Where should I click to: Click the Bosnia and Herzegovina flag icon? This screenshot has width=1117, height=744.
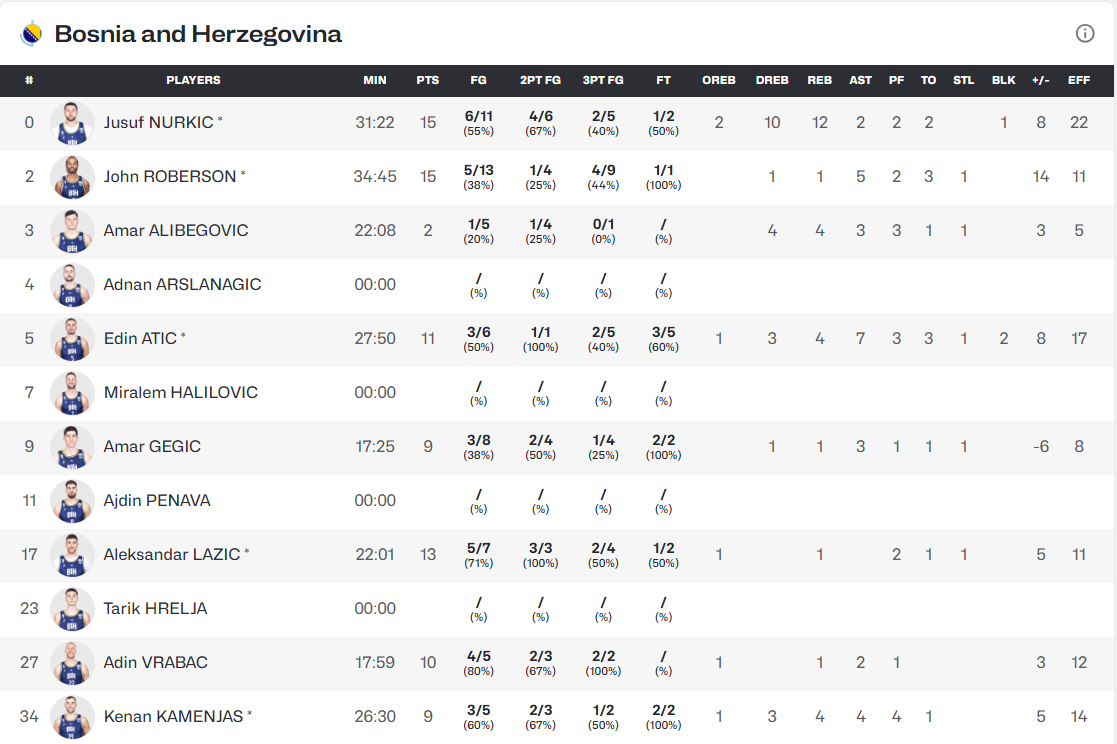tap(32, 34)
